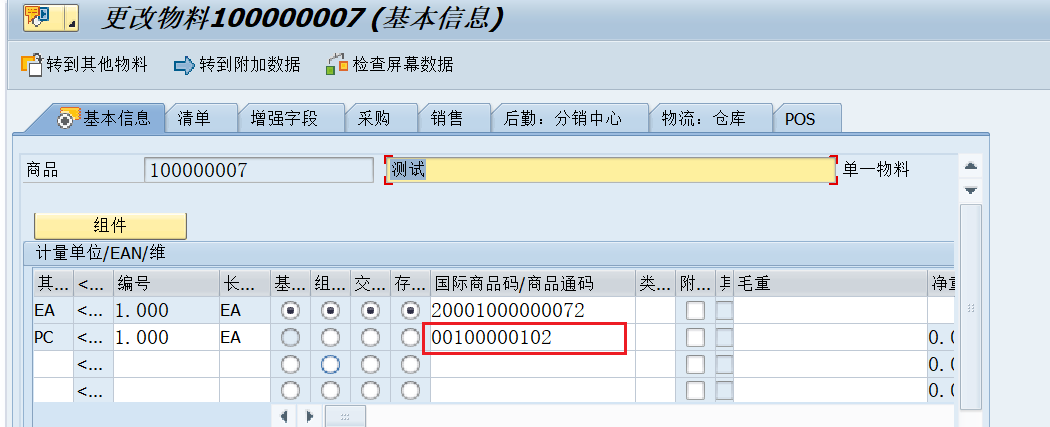The image size is (1050, 427).
Task: Open the dropdown arrow next to menu icon
Action: coord(72,18)
